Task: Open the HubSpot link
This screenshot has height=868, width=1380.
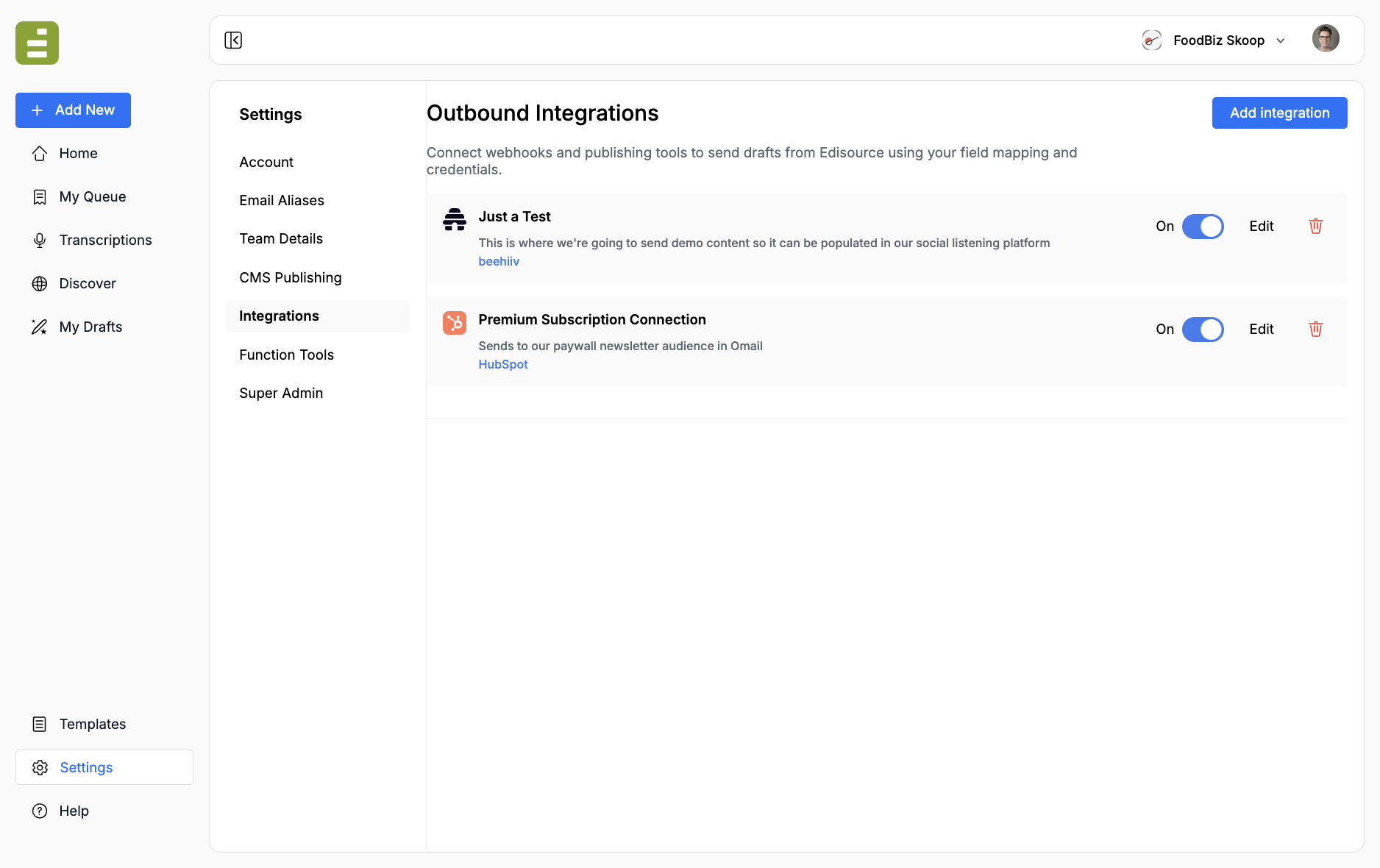Action: (503, 364)
